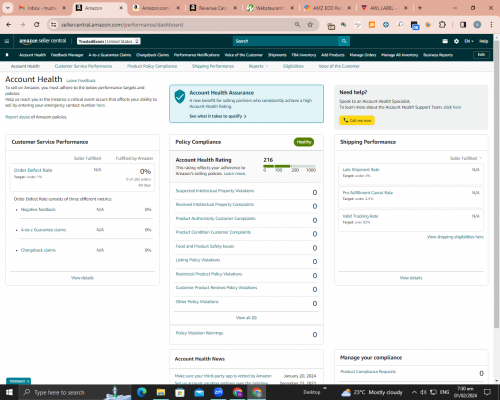The height and width of the screenshot is (400, 500).
Task: Open Customer Service Performance sub-tab
Action: pos(83,66)
